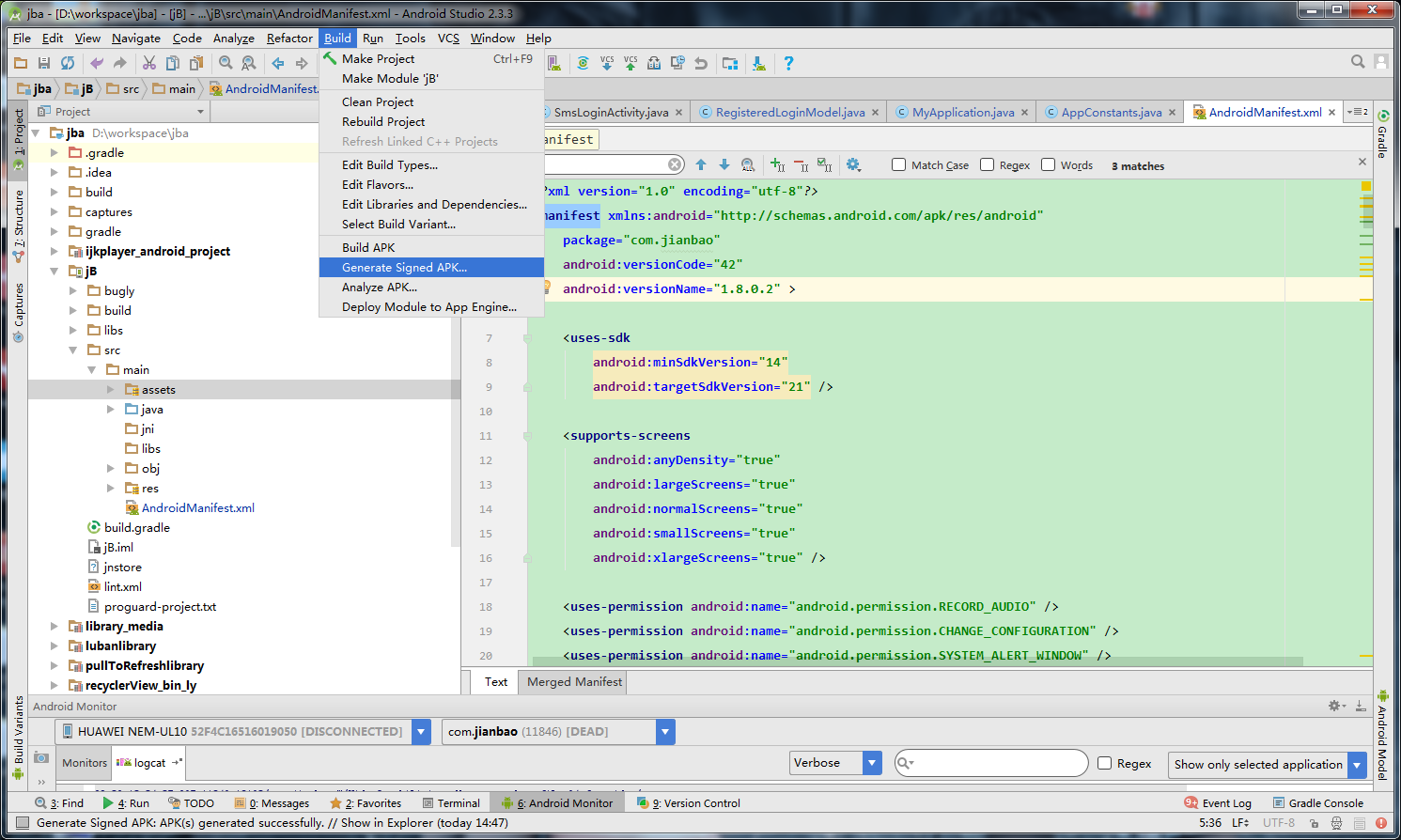The image size is (1401, 840).
Task: Open the Gradle Console tool window
Action: (1317, 802)
